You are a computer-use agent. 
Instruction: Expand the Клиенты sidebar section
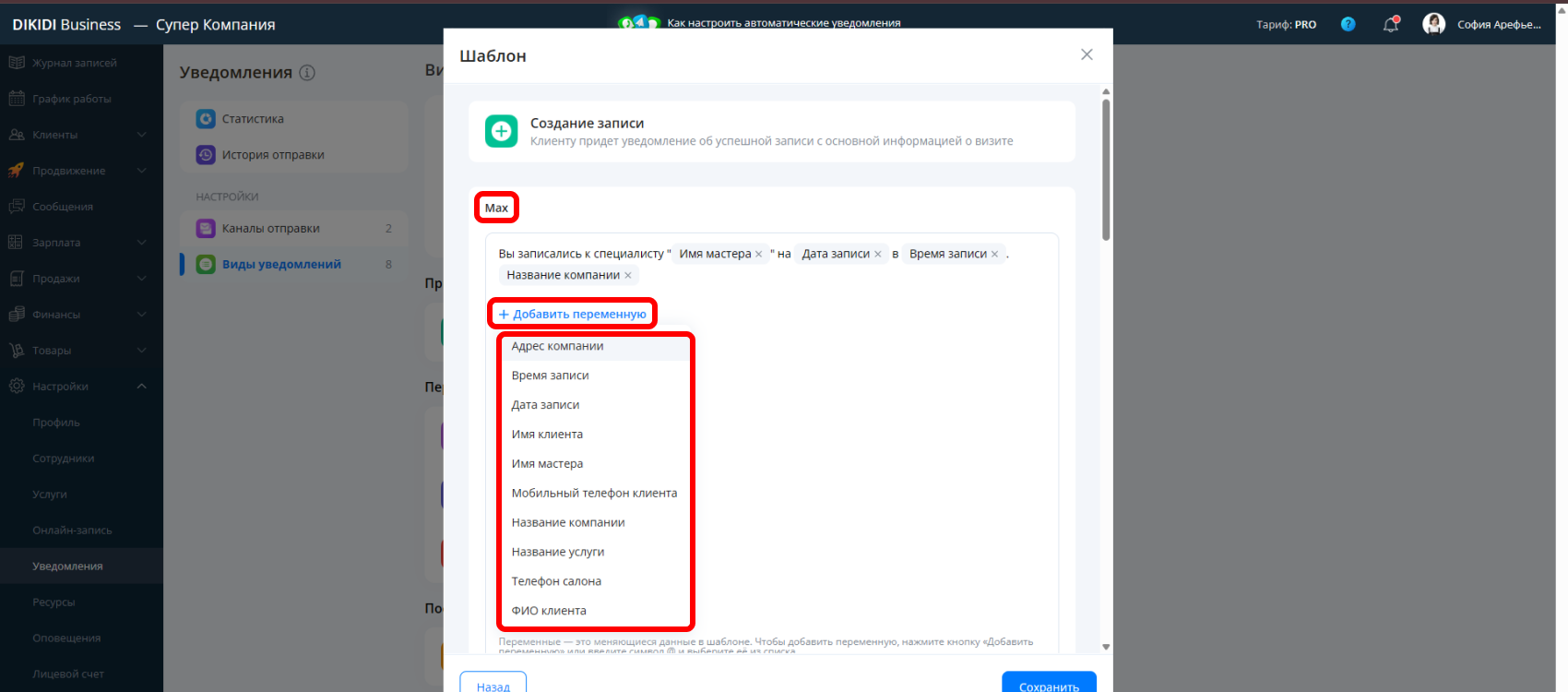tap(141, 135)
